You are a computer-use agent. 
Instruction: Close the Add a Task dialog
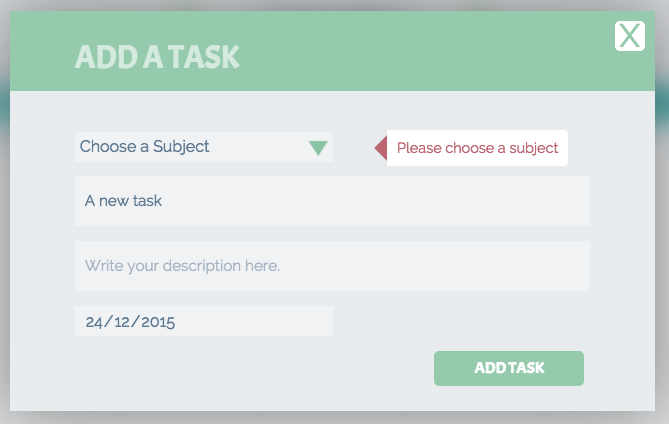[630, 36]
